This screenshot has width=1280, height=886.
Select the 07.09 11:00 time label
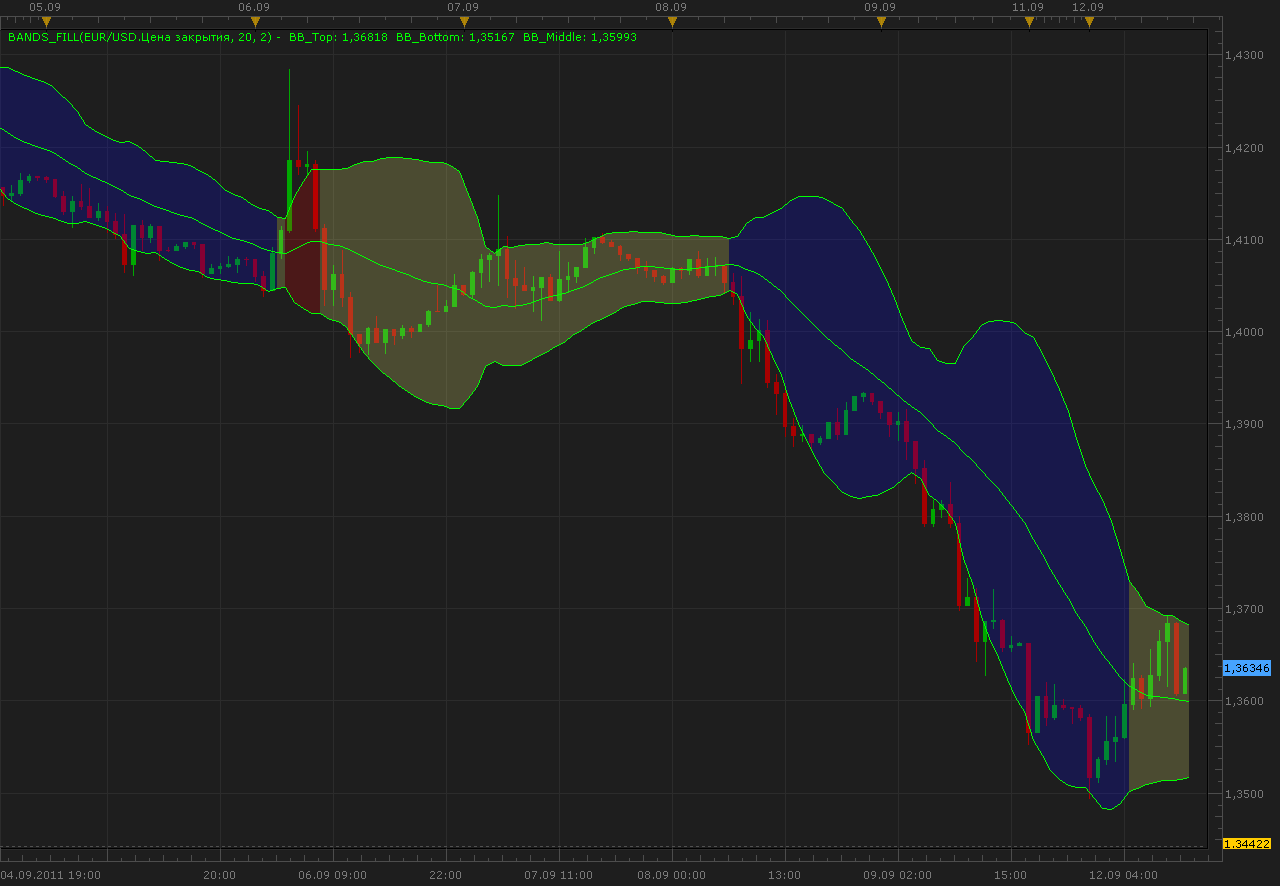point(559,875)
